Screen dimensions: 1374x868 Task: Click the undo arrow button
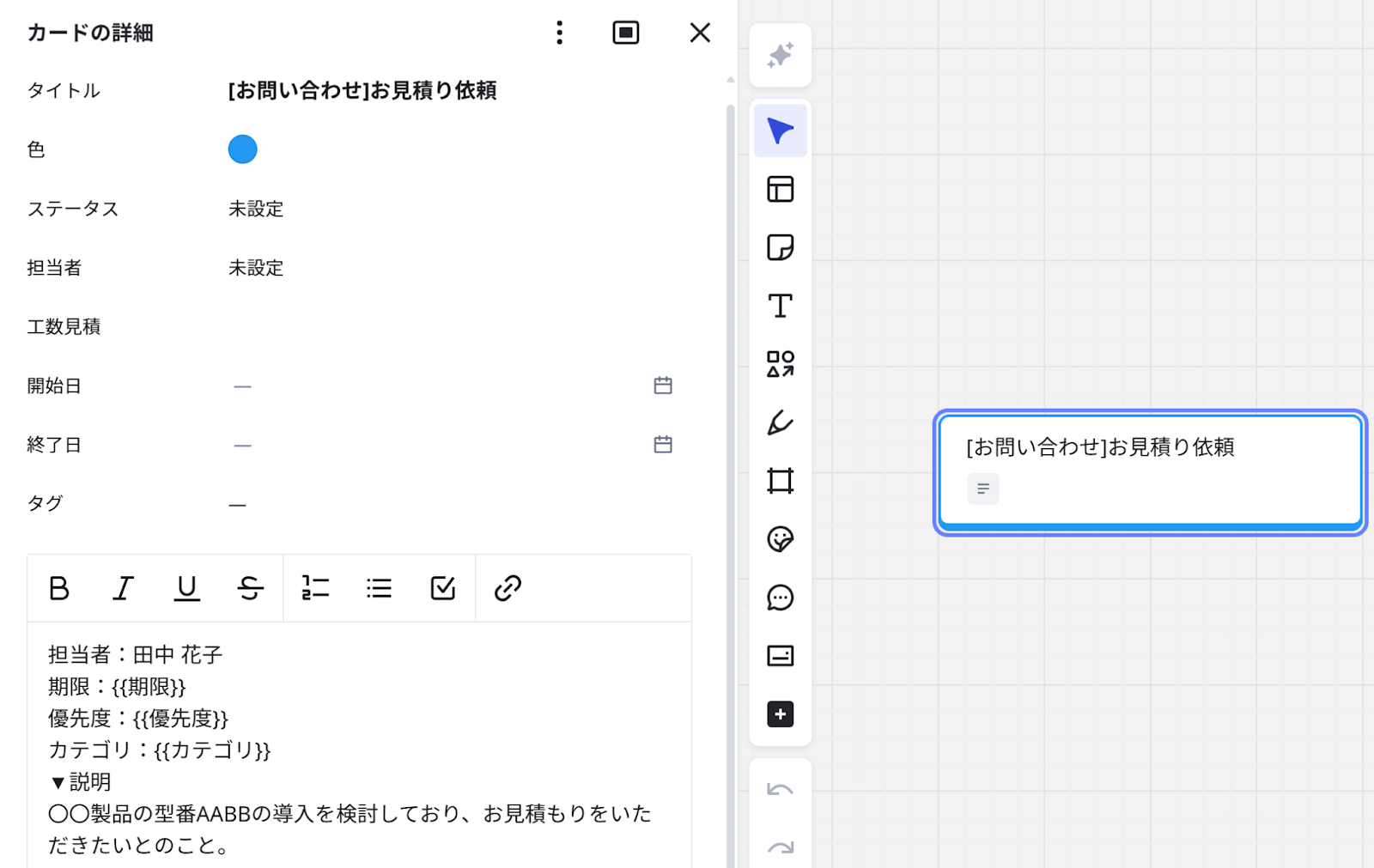click(x=780, y=790)
